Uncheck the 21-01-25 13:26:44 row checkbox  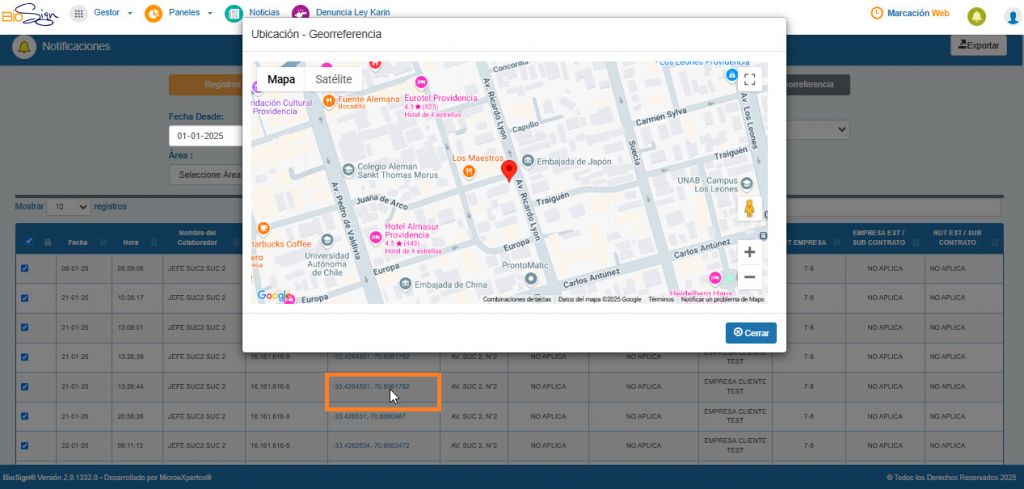pyautogui.click(x=25, y=386)
